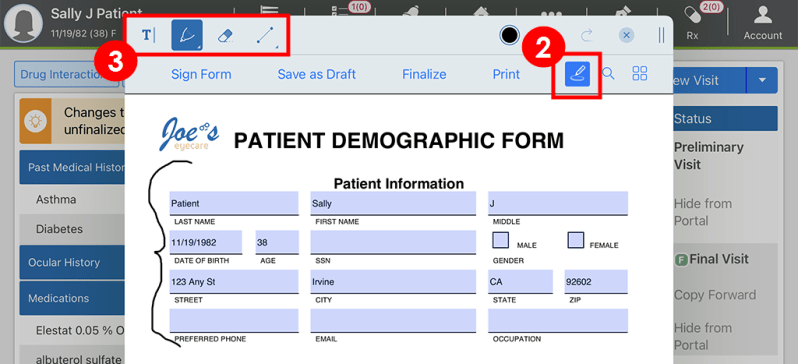Click Hide from Portal under Final Visit
798x364 pixels.
pyautogui.click(x=703, y=337)
